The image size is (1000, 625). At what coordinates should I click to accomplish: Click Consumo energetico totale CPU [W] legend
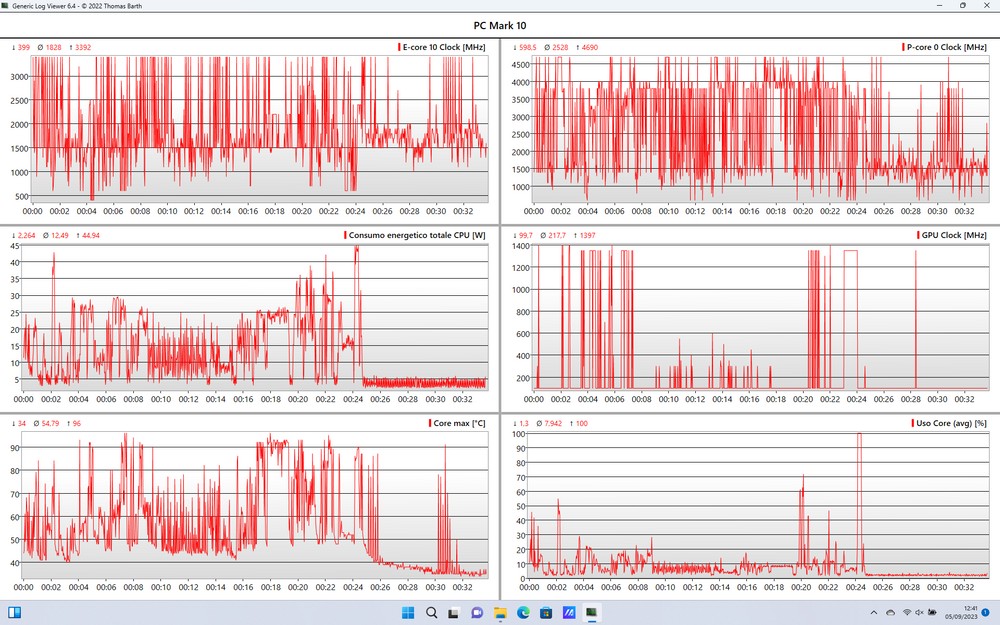pos(417,235)
